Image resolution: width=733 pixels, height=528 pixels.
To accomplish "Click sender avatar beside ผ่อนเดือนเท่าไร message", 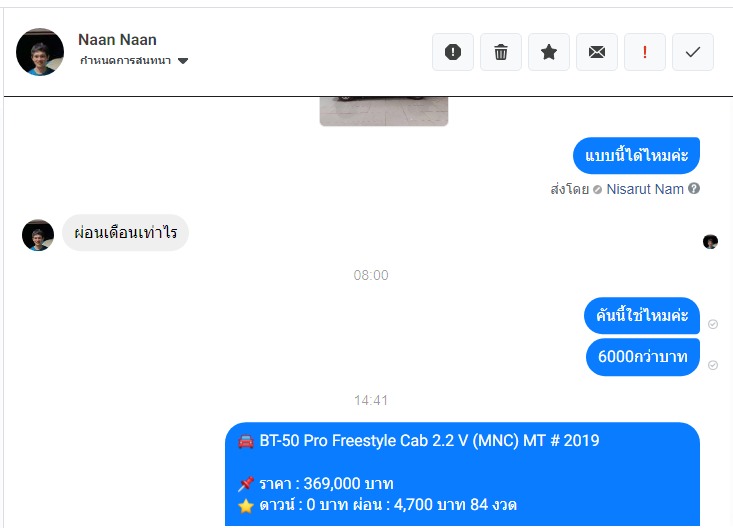I will 38,235.
